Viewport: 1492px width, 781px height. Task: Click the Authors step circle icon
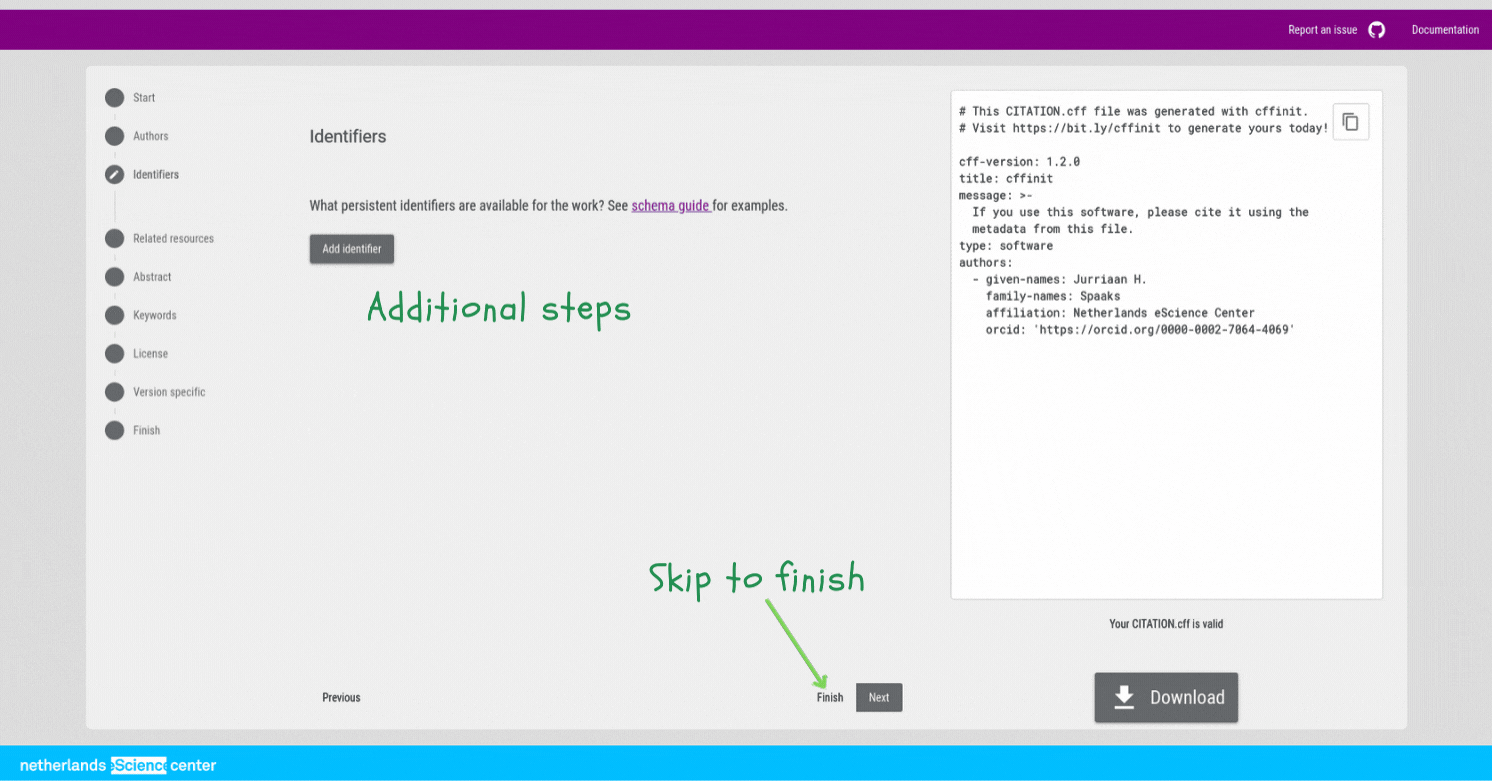(x=115, y=136)
